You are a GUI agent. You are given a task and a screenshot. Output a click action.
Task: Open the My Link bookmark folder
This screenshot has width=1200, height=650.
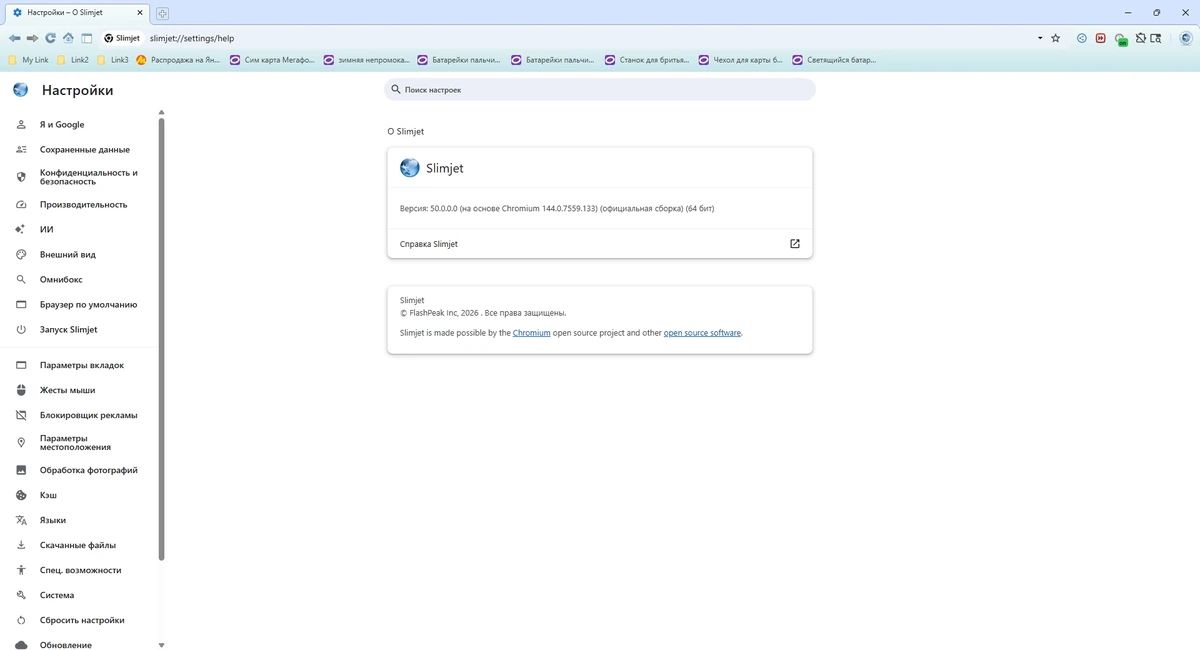(28, 60)
